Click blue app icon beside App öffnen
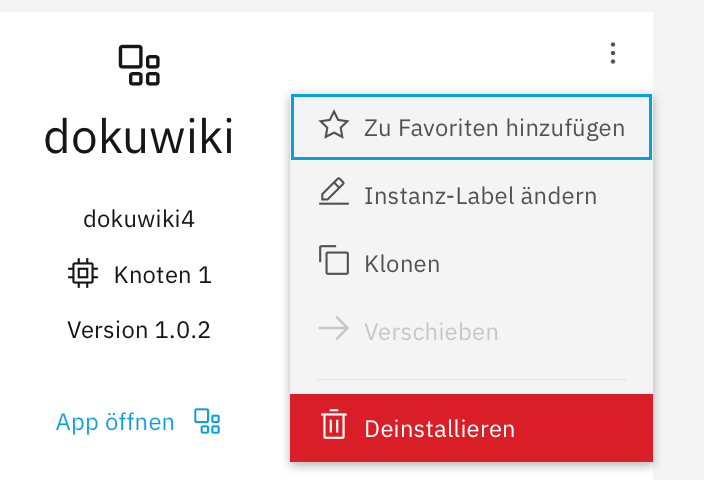Viewport: 704px width, 480px height. pyautogui.click(x=207, y=421)
